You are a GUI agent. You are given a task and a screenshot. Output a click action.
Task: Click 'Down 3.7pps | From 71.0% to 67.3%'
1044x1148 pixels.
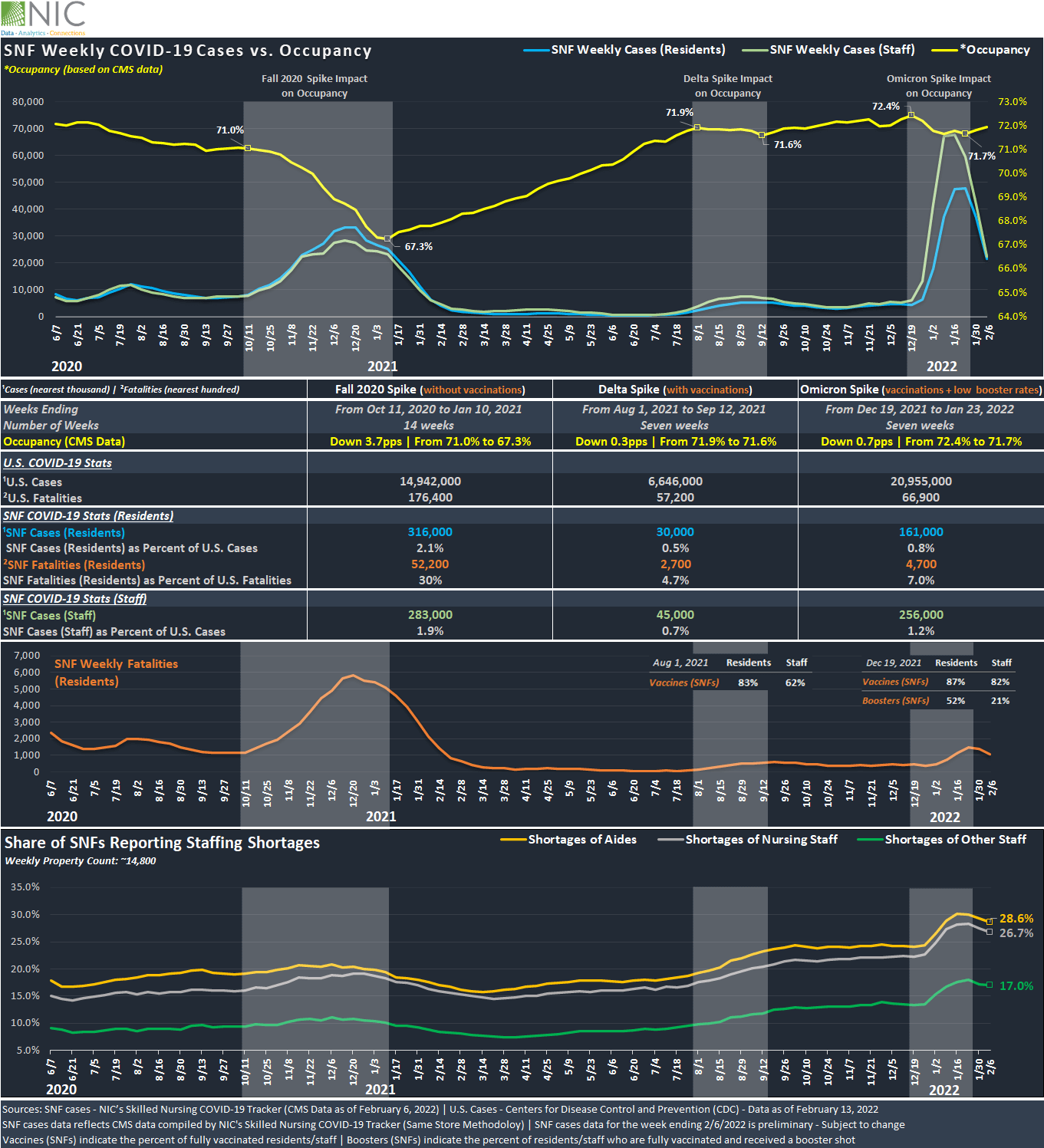[x=430, y=442]
